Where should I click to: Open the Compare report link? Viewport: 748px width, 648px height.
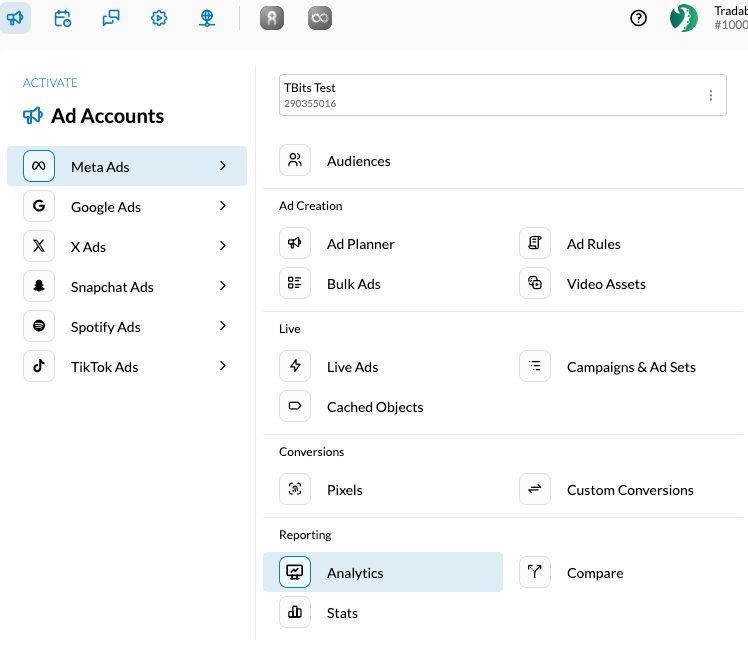[x=594, y=573]
